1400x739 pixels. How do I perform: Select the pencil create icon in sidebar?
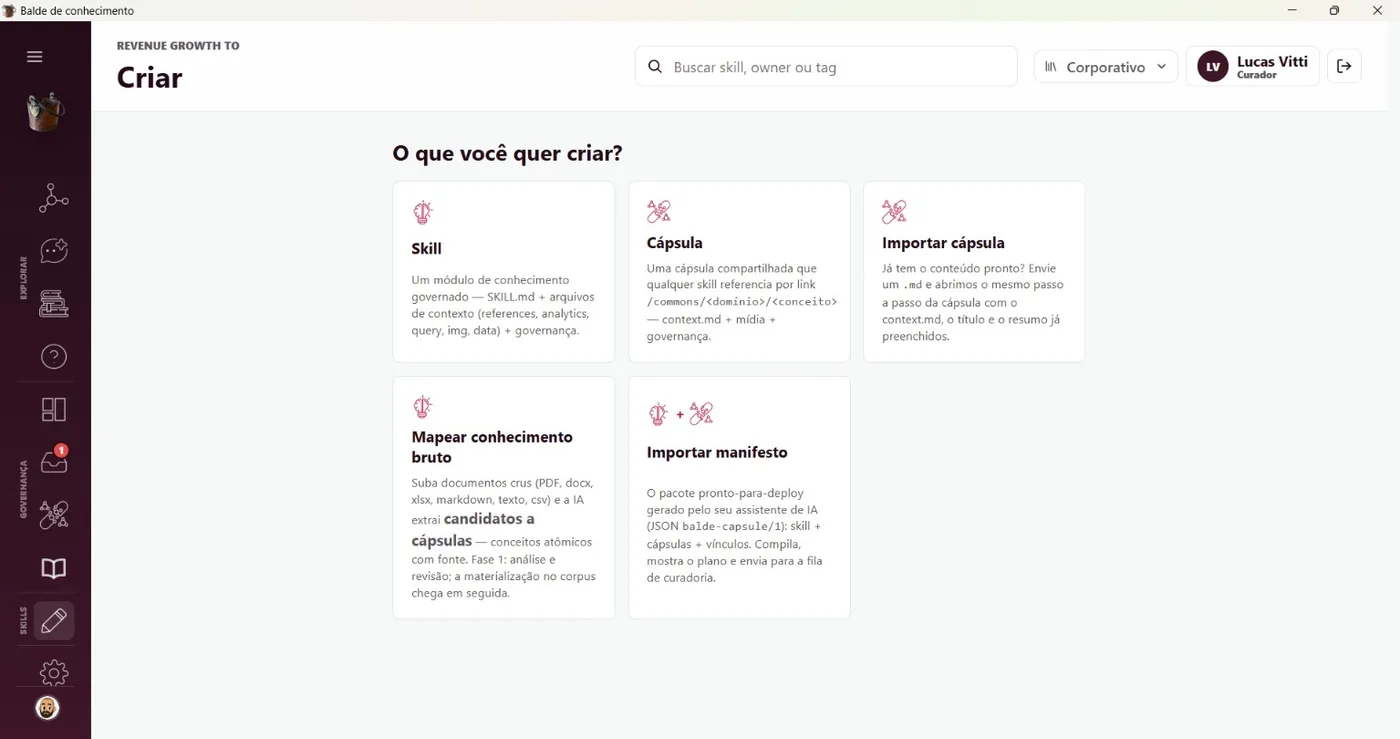pos(53,621)
